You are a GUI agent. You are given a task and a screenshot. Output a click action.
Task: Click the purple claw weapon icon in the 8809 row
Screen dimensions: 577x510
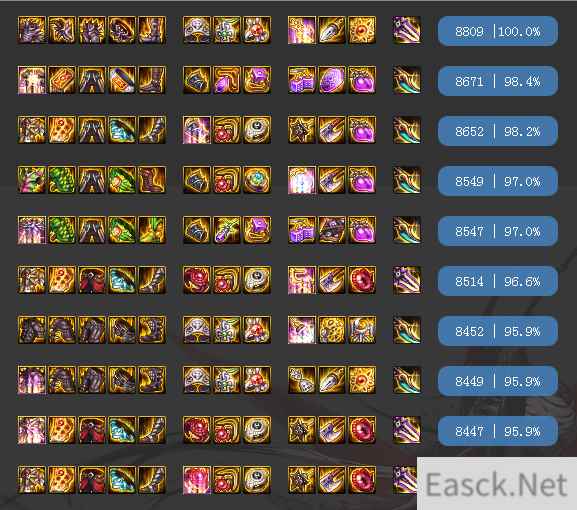[x=406, y=30]
